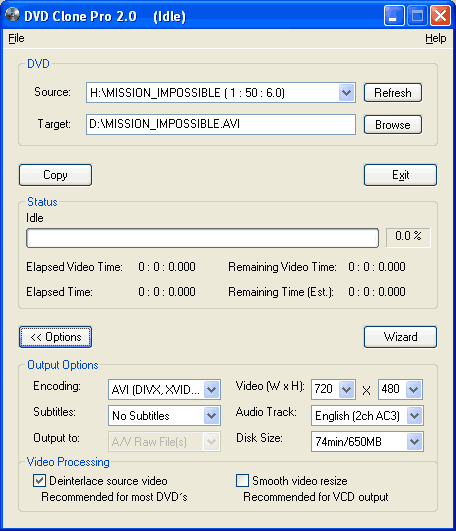
Task: Click the Remaining Video Time value
Action: coord(377,267)
